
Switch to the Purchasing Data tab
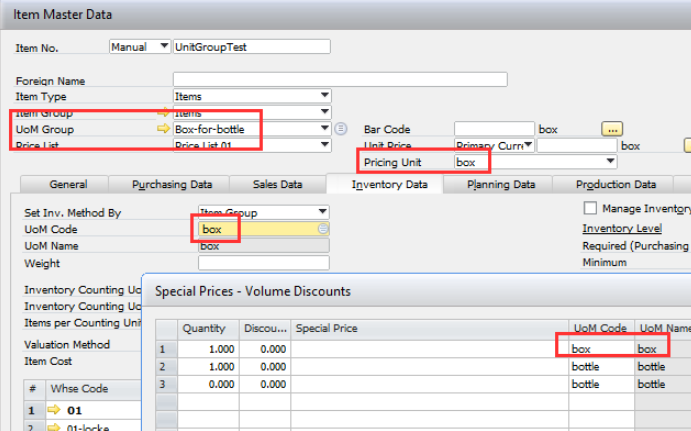pos(172,184)
